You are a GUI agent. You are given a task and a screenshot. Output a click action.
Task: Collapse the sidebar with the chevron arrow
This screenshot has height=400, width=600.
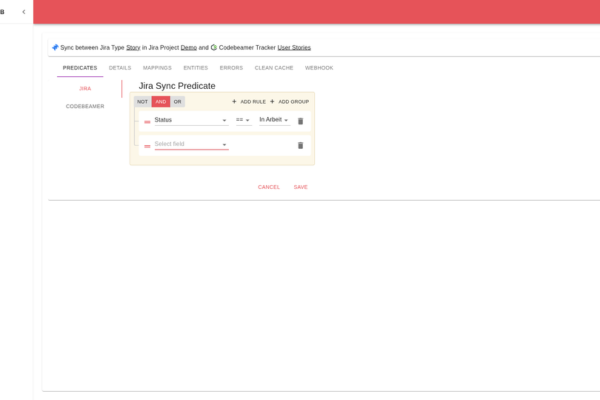(24, 12)
